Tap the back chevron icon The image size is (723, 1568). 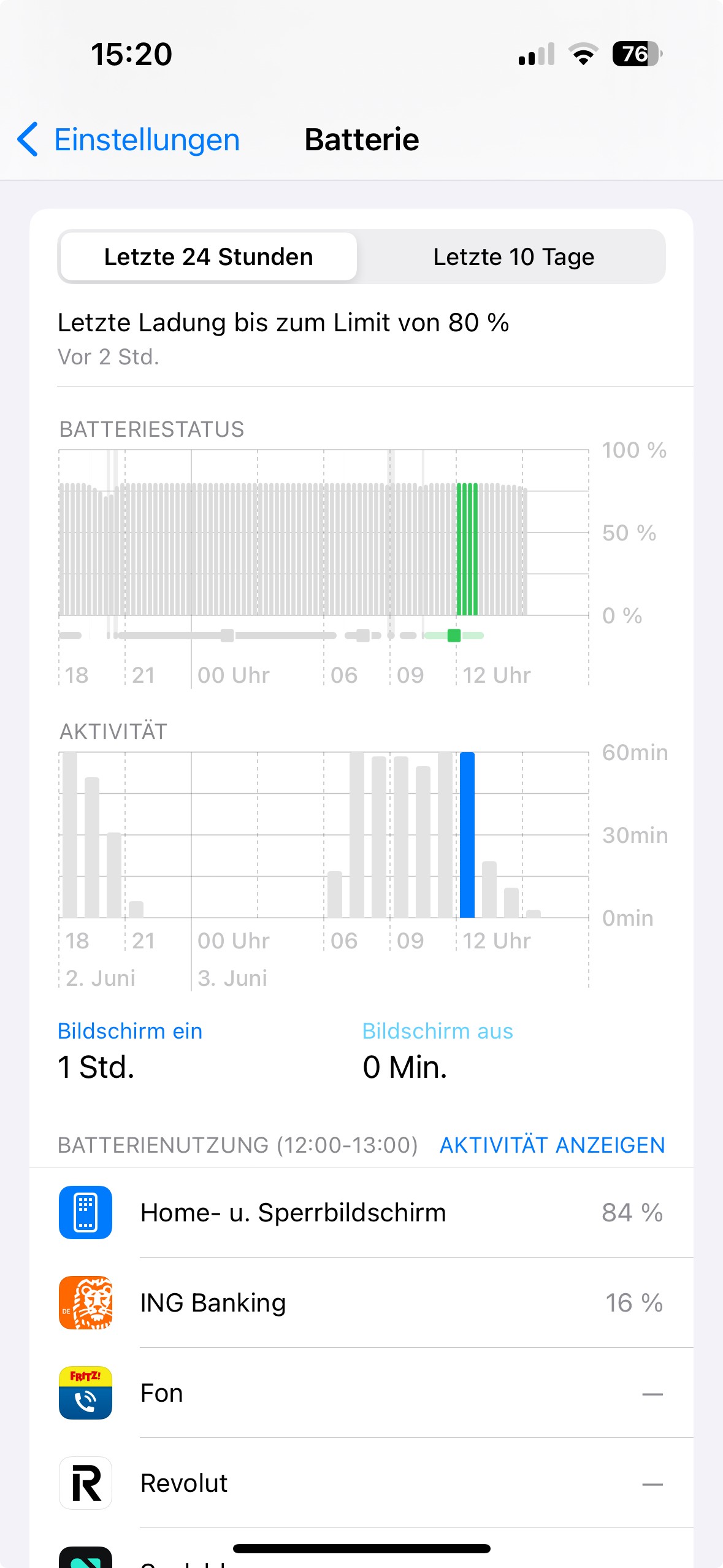[x=28, y=139]
